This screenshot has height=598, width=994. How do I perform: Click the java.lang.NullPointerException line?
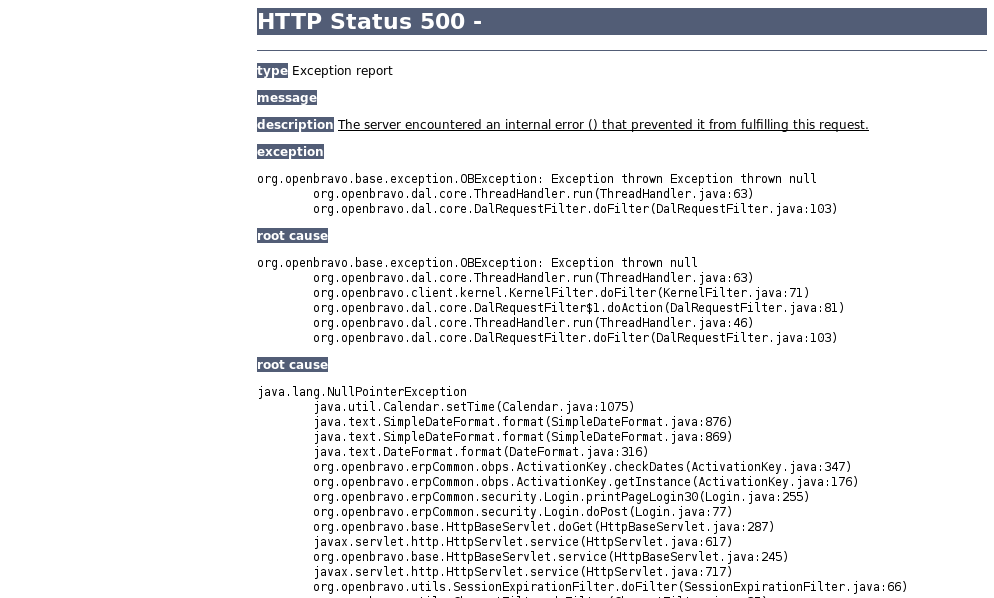click(362, 392)
